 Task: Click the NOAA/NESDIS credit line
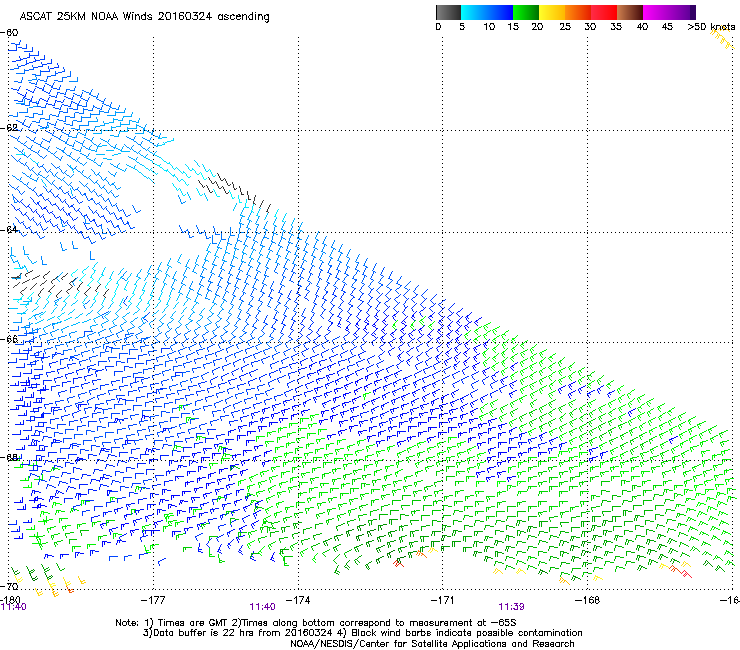(432, 644)
